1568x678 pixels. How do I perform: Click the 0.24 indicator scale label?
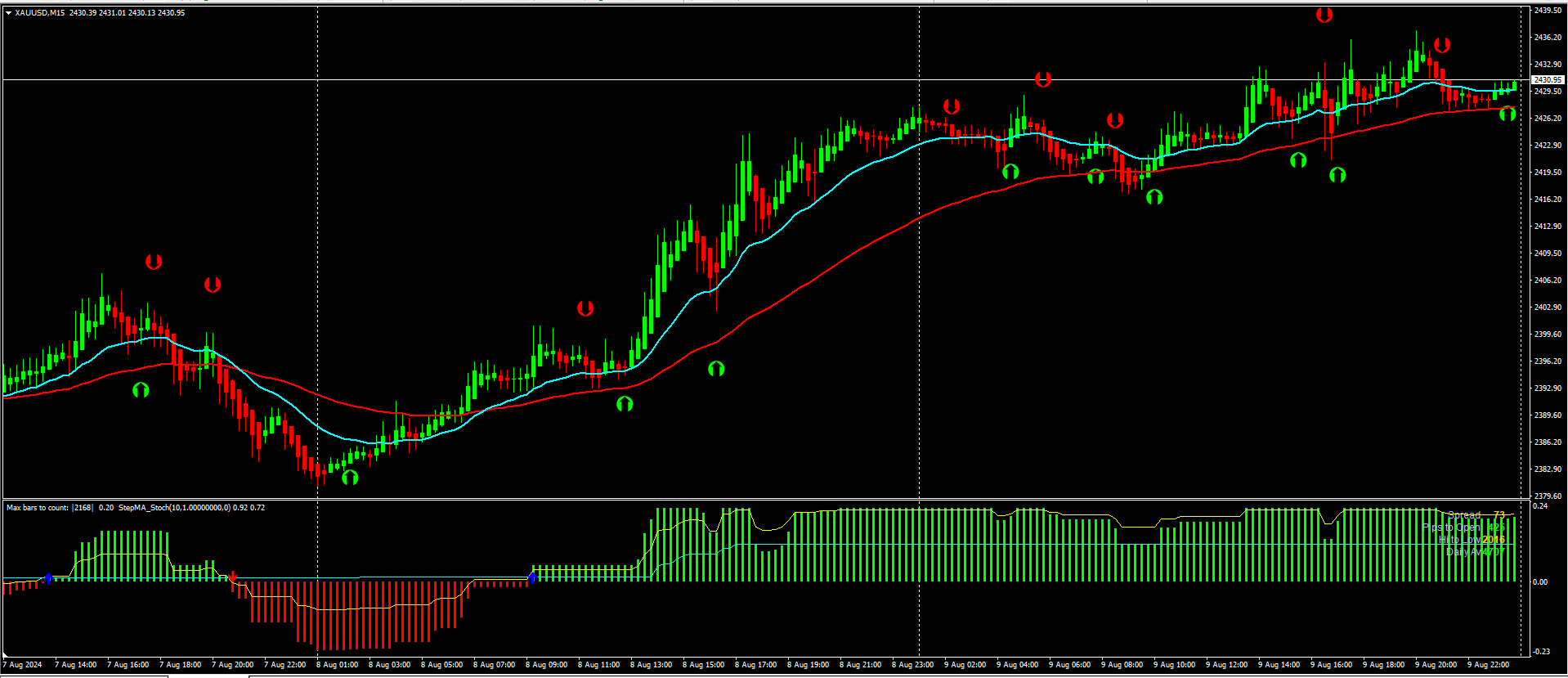tap(1540, 506)
